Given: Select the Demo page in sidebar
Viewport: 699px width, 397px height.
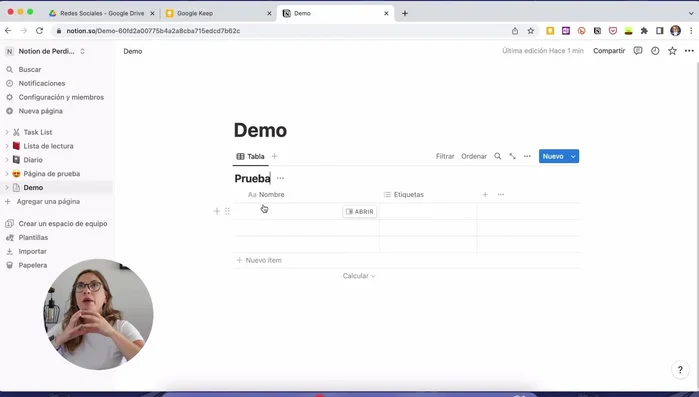Looking at the screenshot, I should pyautogui.click(x=33, y=188).
